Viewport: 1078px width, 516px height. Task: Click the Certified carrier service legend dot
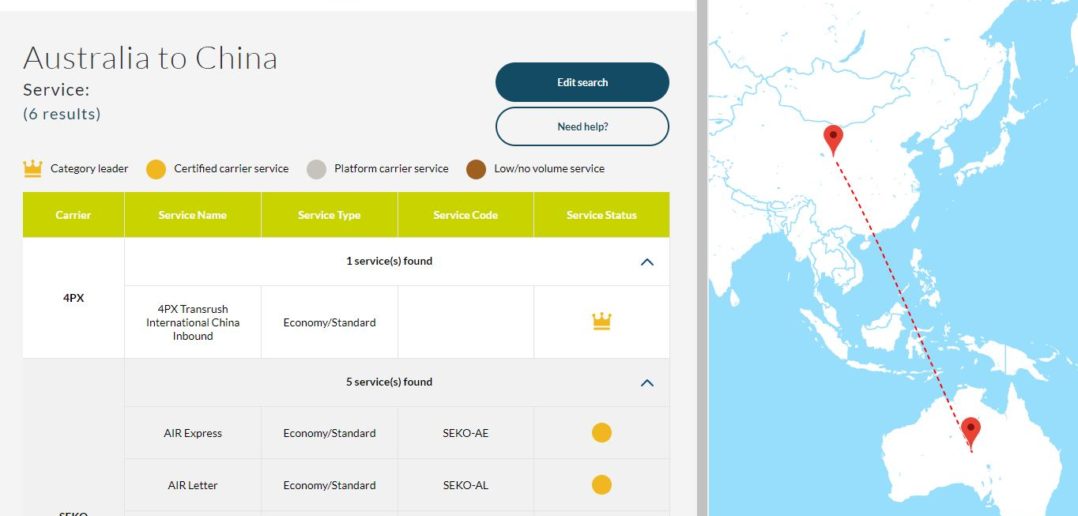[156, 168]
